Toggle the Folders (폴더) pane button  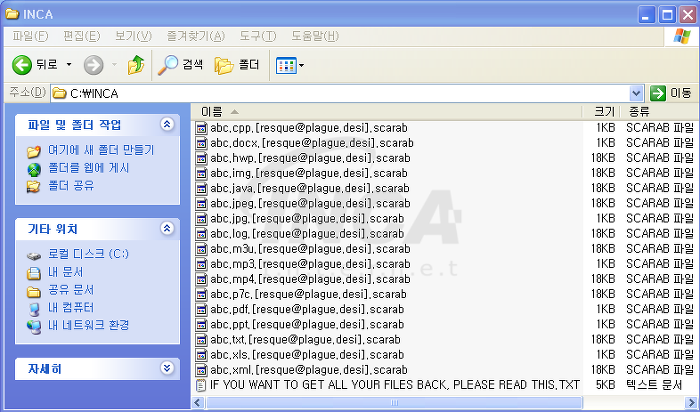pyautogui.click(x=237, y=65)
